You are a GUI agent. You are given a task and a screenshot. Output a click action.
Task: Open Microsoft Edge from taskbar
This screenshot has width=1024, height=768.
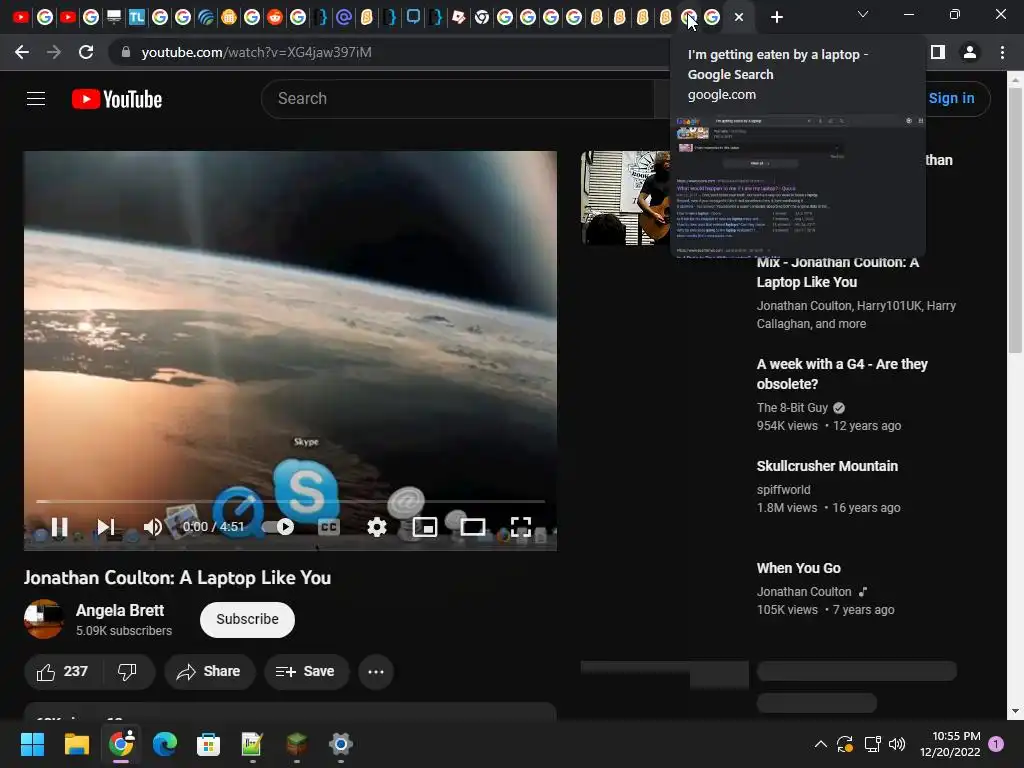tap(165, 744)
